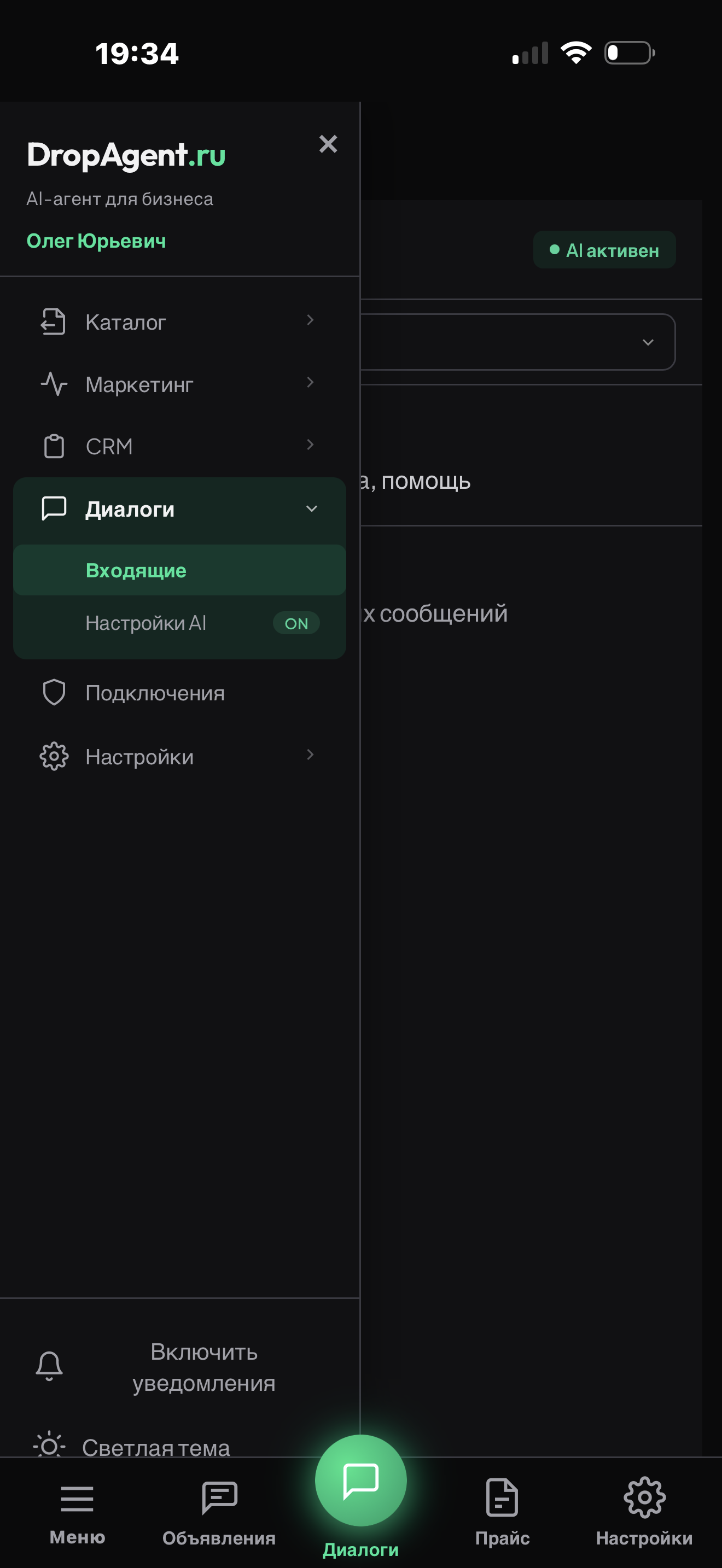The height and width of the screenshot is (1568, 722).
Task: Open the Диалоги chat bubble icon
Action: [54, 509]
